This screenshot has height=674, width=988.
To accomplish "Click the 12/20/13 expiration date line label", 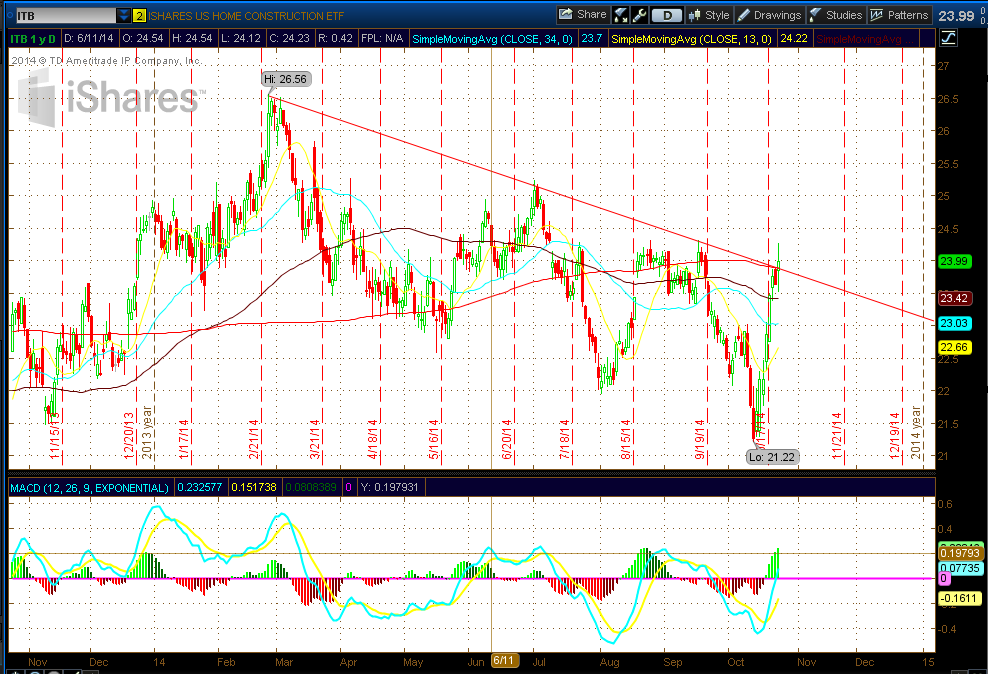I will 129,437.
